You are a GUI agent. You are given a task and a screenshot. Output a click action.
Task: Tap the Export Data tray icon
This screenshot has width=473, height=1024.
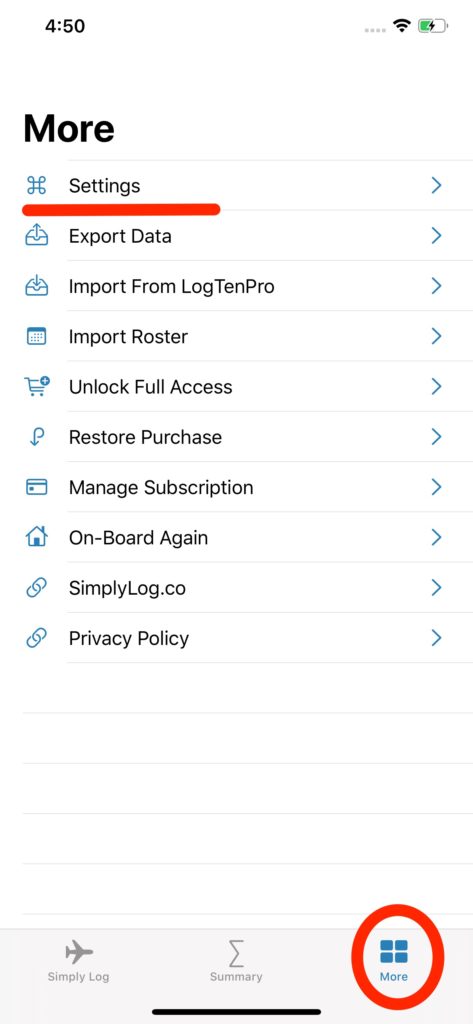[37, 235]
